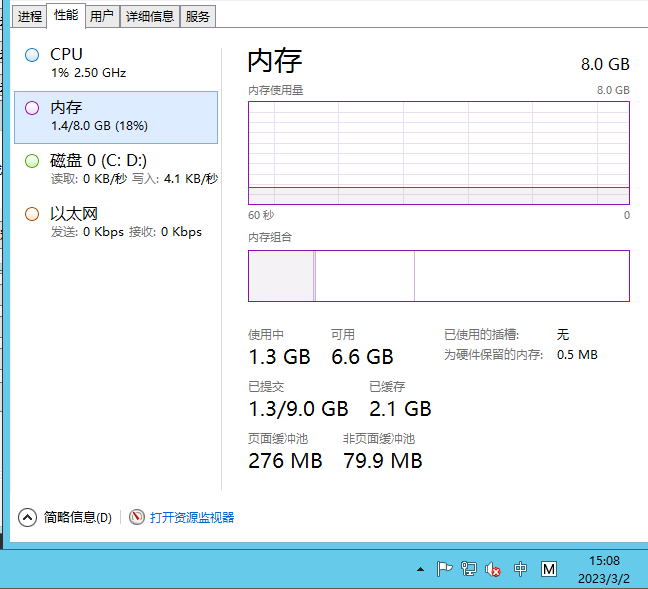Click the orange 以太网 circle icon

click(32, 214)
